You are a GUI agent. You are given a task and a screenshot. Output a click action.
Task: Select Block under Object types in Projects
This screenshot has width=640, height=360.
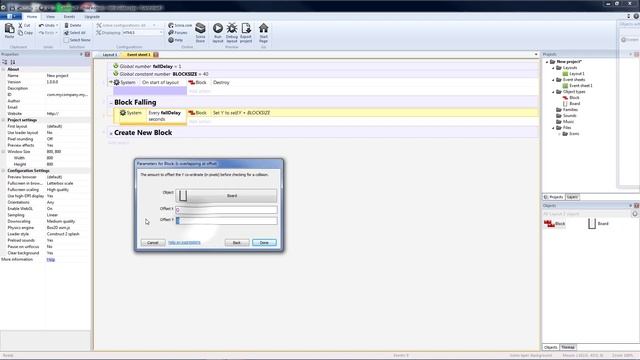(574, 98)
